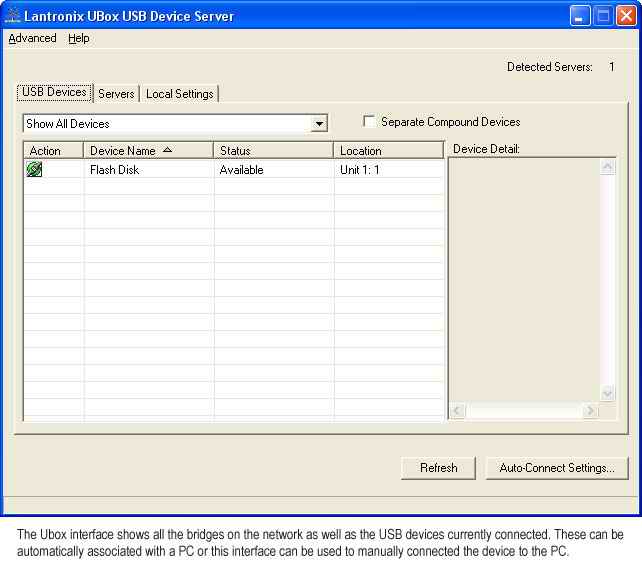Open the Help menu
Screen dimensions: 642x570
click(79, 38)
